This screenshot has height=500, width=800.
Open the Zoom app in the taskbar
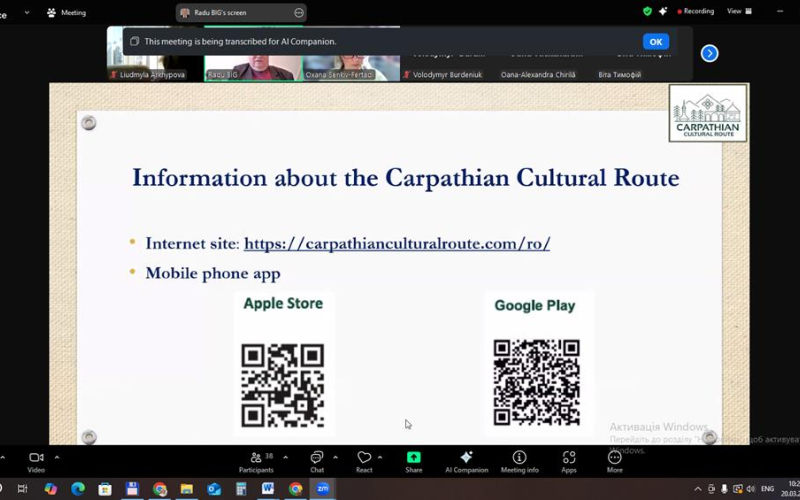coord(322,489)
